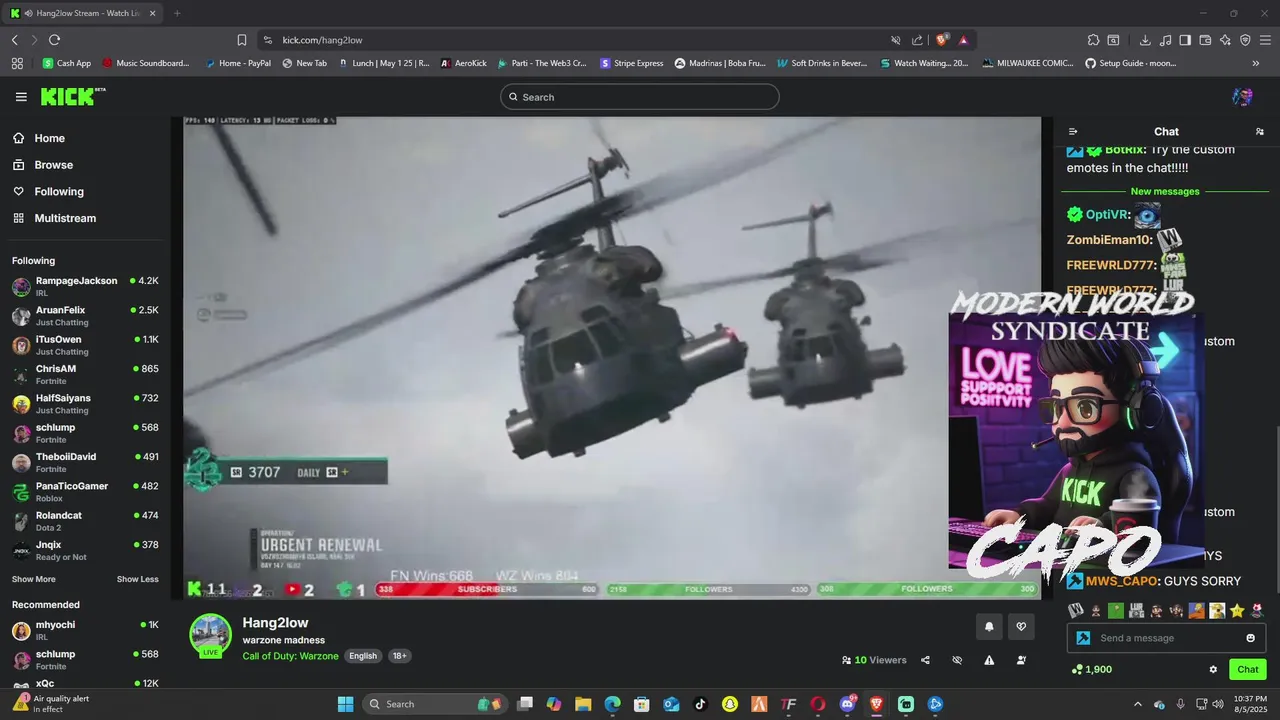Image resolution: width=1280 pixels, height=720 pixels.
Task: Open the Setup Guide GitHub bookmark
Action: pyautogui.click(x=1130, y=63)
